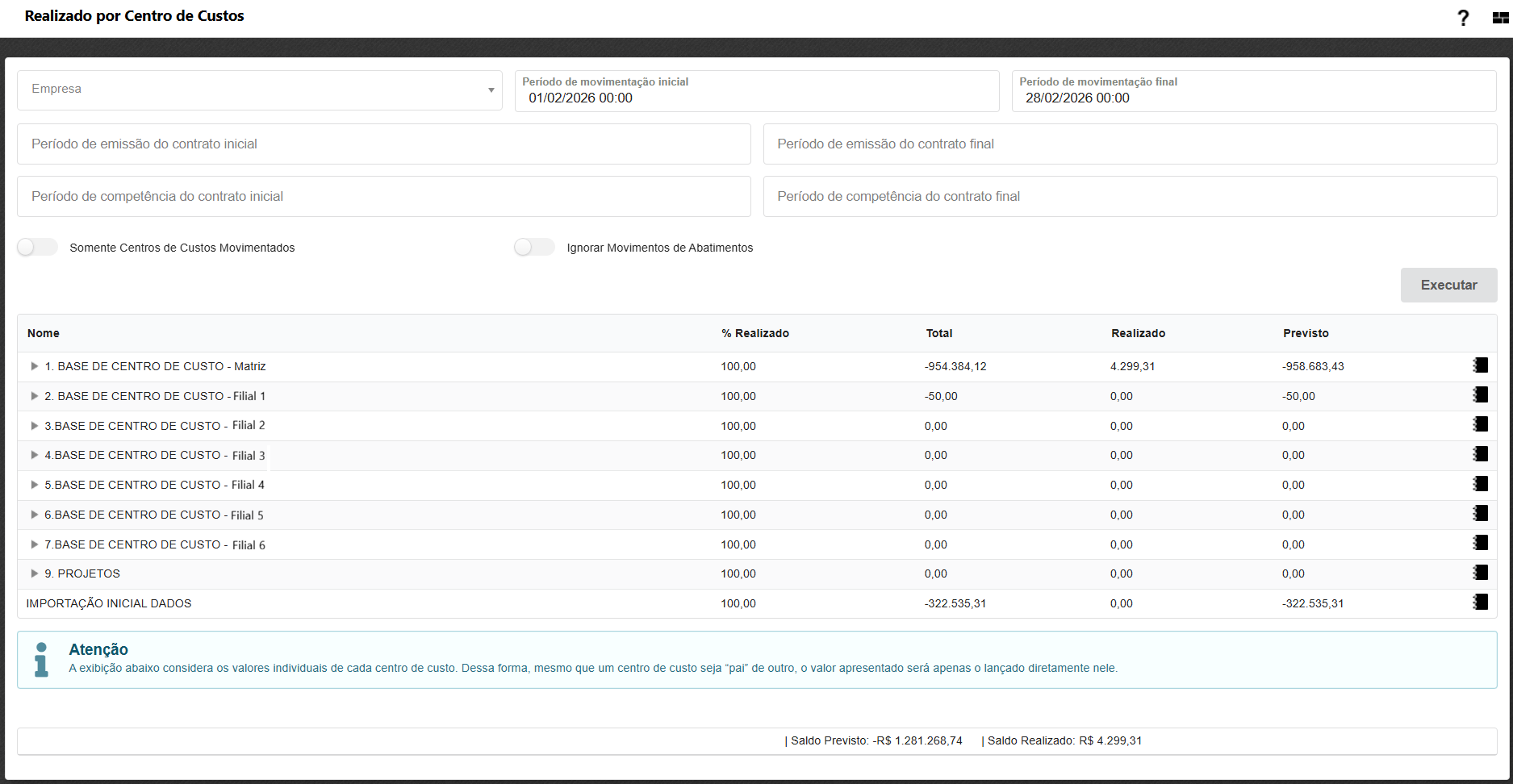Click the Realizado column header

1139,333
